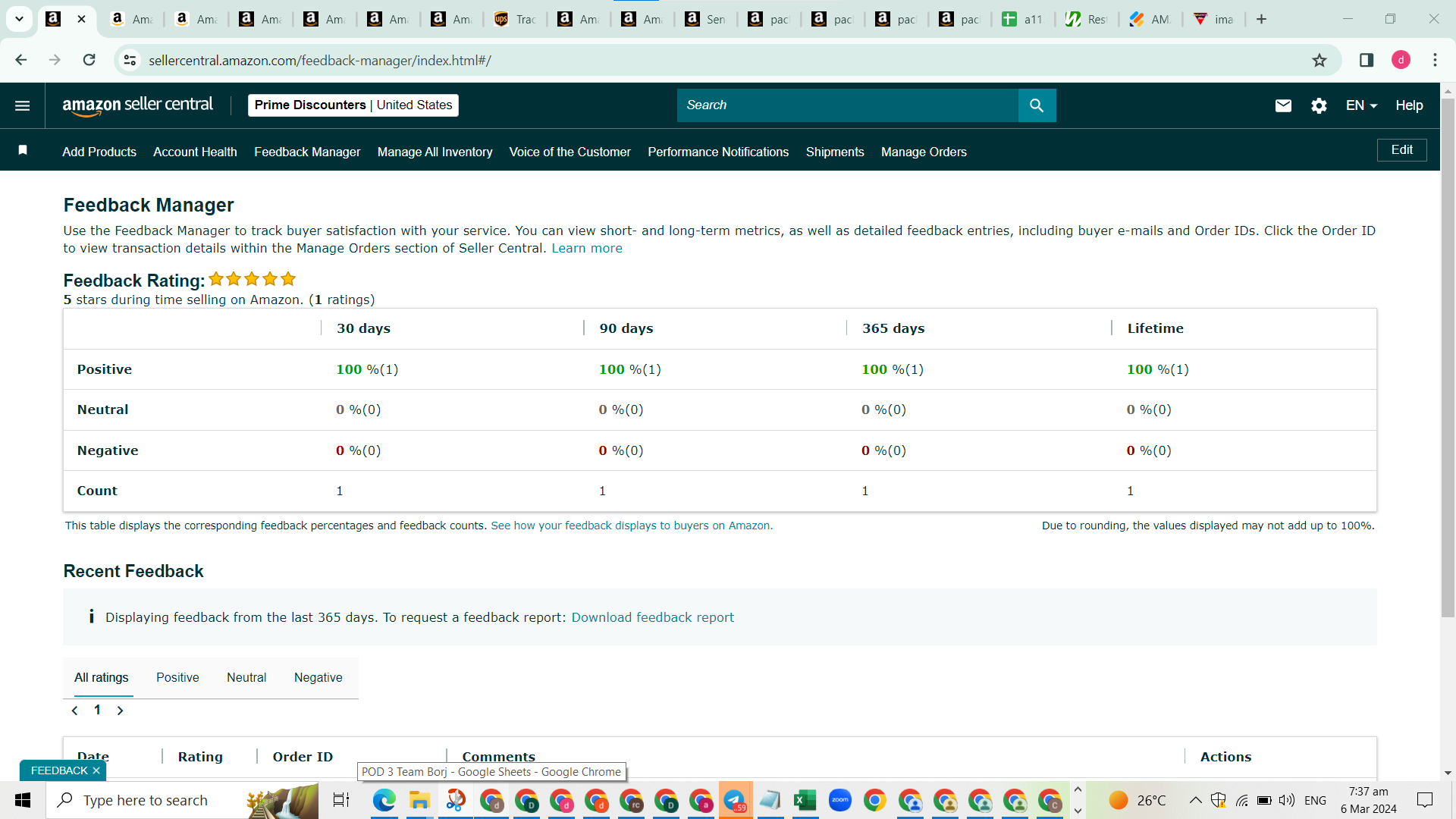1456x819 pixels.
Task: Open the Windows Start menu
Action: (x=23, y=800)
